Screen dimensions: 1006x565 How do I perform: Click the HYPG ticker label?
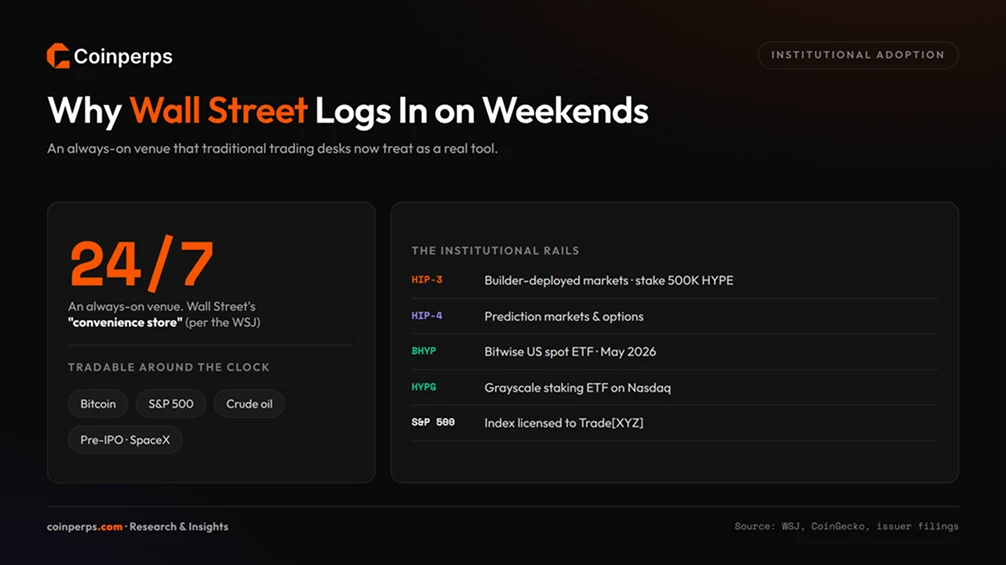coord(423,387)
